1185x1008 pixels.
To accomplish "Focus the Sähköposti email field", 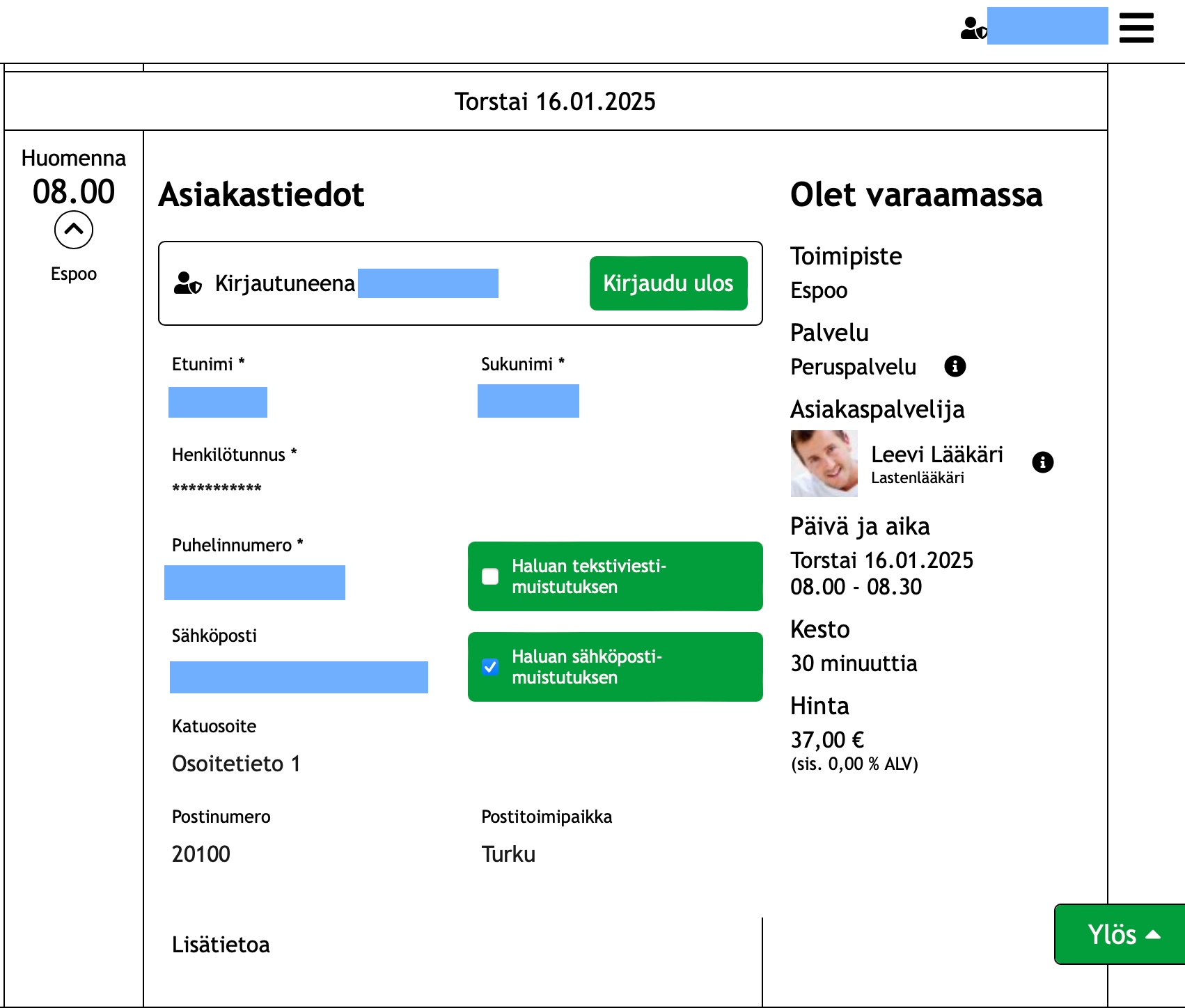I will (299, 677).
